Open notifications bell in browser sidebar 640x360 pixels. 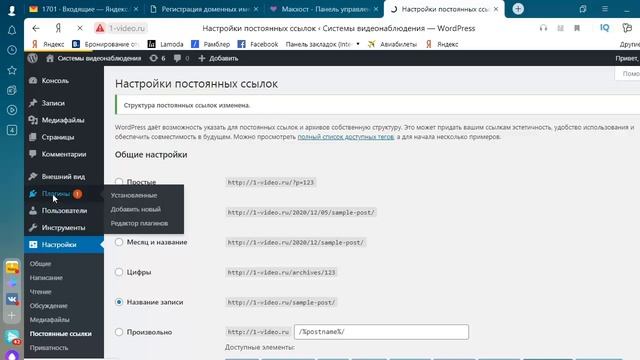12,30
